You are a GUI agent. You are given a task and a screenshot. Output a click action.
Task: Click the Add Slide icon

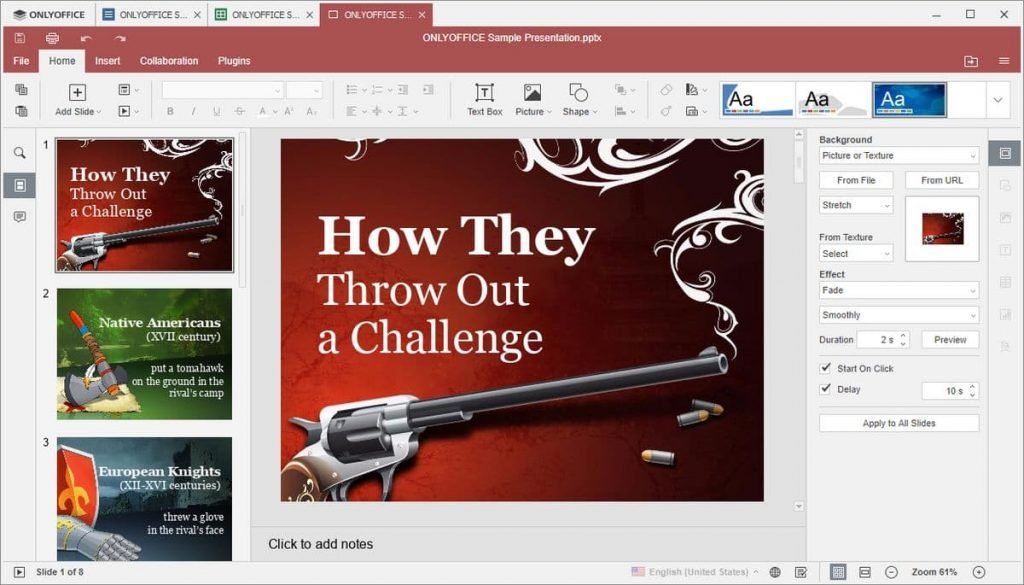pos(76,93)
